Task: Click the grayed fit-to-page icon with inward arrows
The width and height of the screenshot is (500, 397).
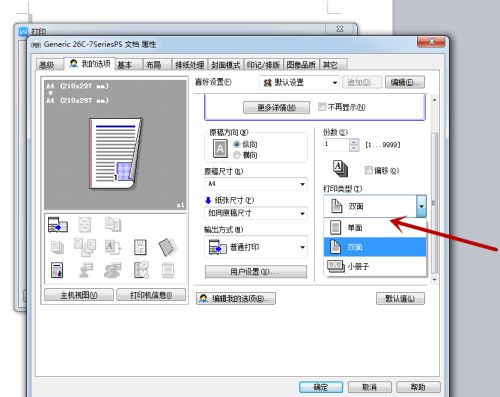Action: 84,225
